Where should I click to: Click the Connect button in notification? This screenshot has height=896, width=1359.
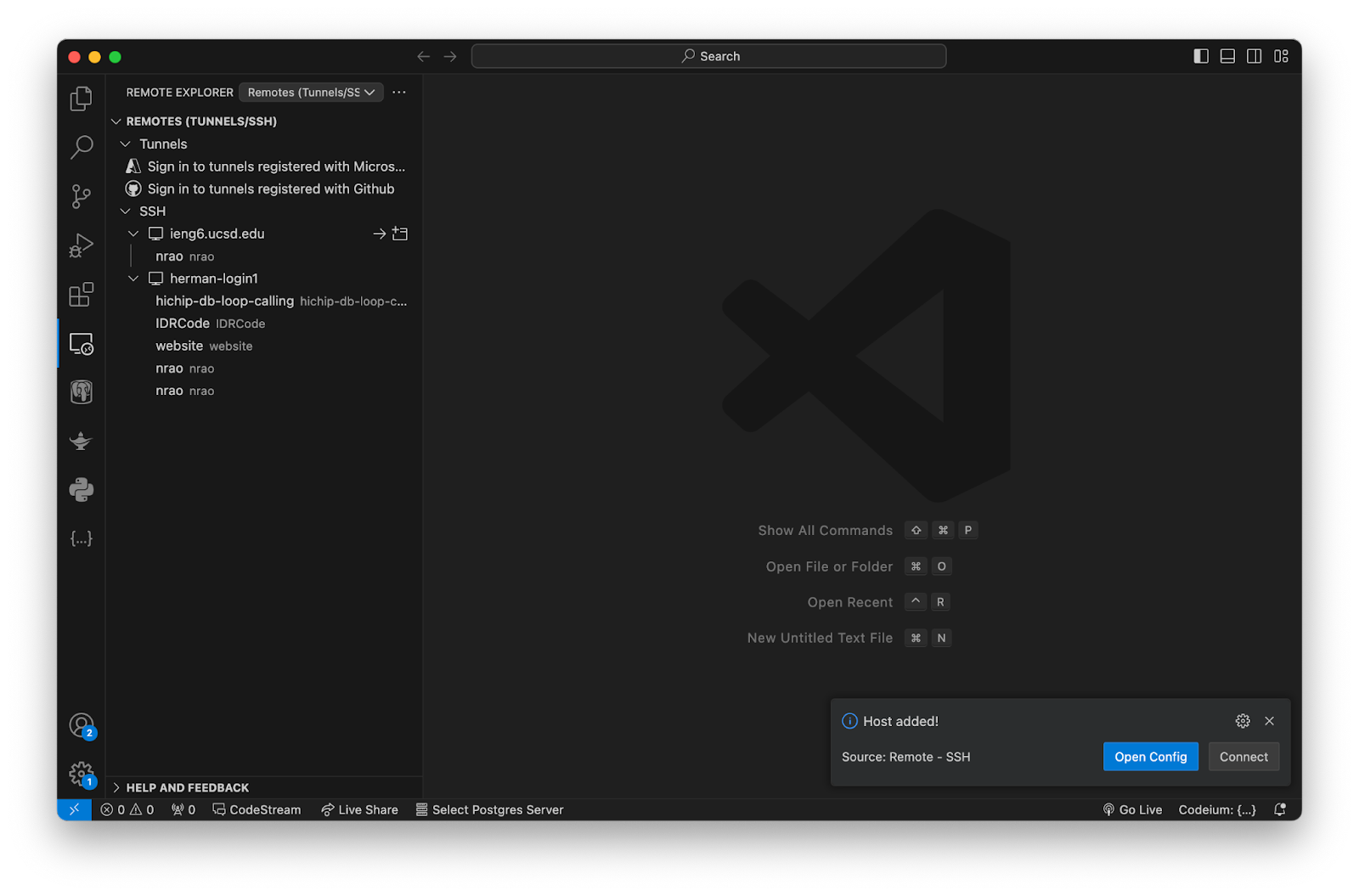click(x=1243, y=757)
